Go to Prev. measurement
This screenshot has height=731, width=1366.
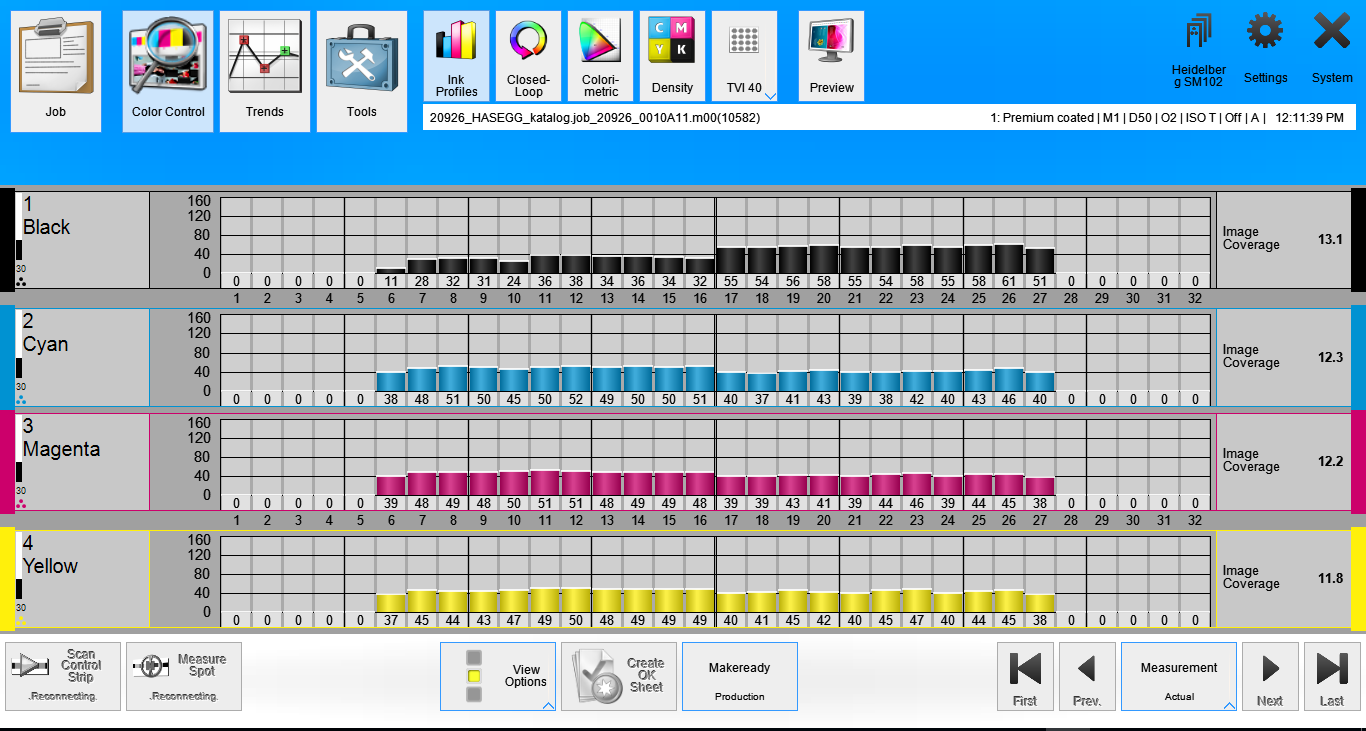1087,676
